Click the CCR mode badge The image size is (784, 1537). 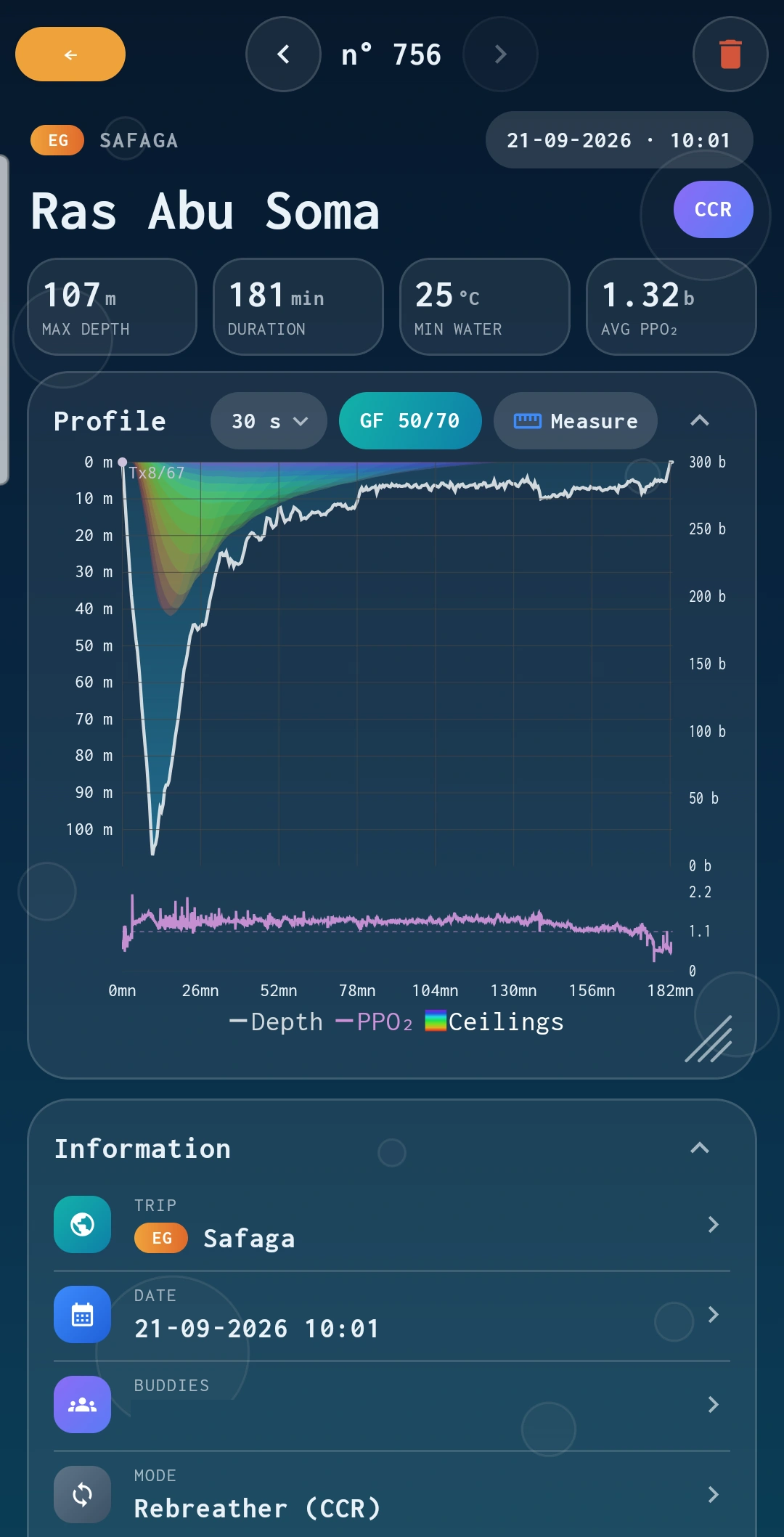click(x=713, y=209)
